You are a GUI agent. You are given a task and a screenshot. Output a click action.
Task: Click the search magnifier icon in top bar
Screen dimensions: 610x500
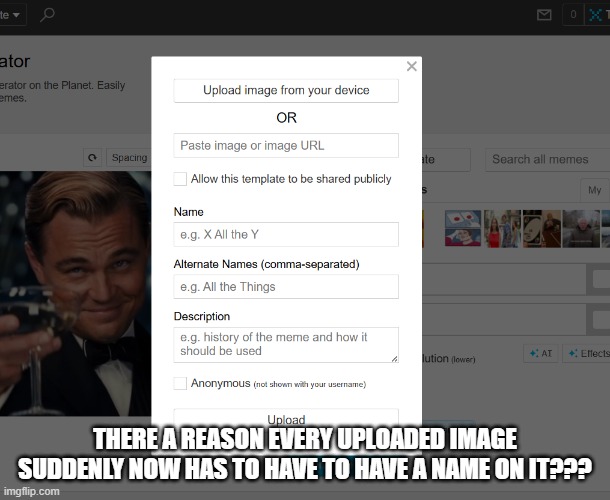47,15
